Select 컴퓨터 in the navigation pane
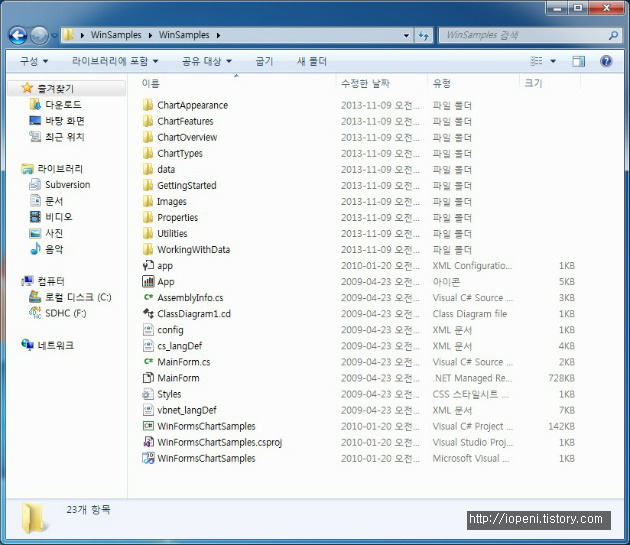This screenshot has height=545, width=630. pyautogui.click(x=51, y=281)
